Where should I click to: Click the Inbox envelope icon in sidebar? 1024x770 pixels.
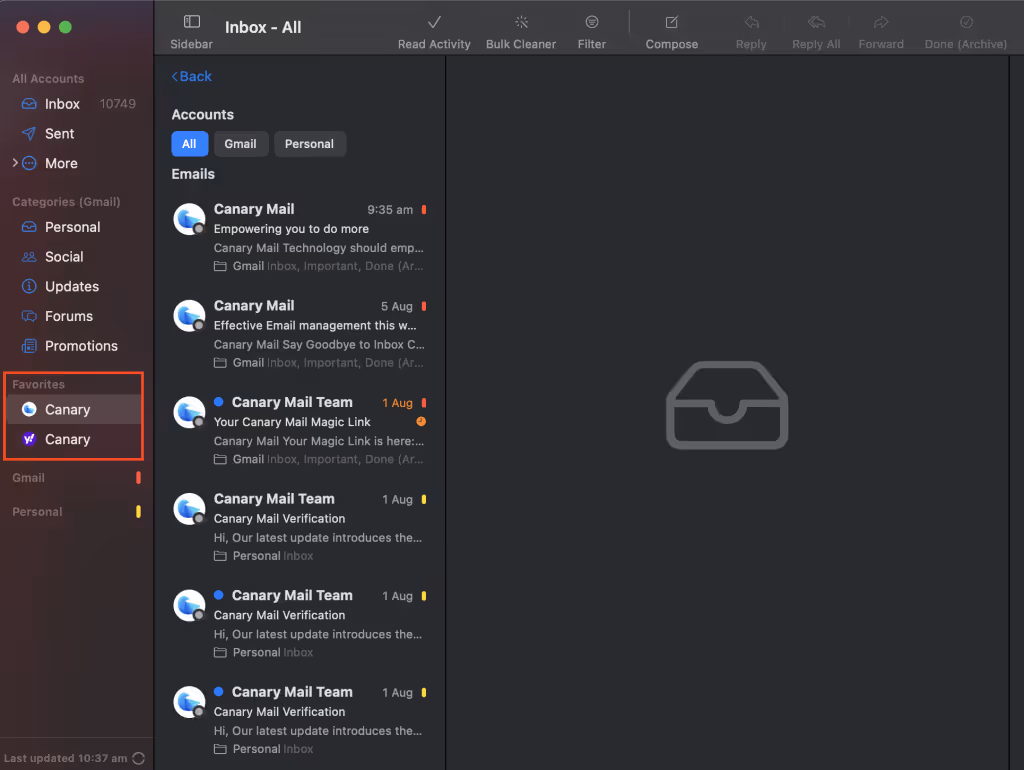(29, 104)
